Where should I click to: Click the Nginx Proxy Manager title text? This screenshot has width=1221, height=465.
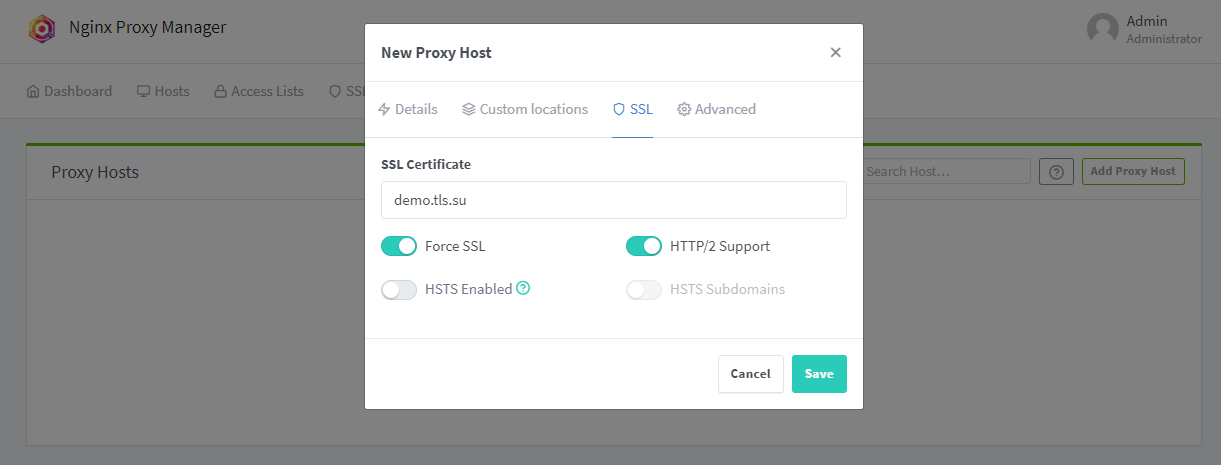tap(148, 28)
